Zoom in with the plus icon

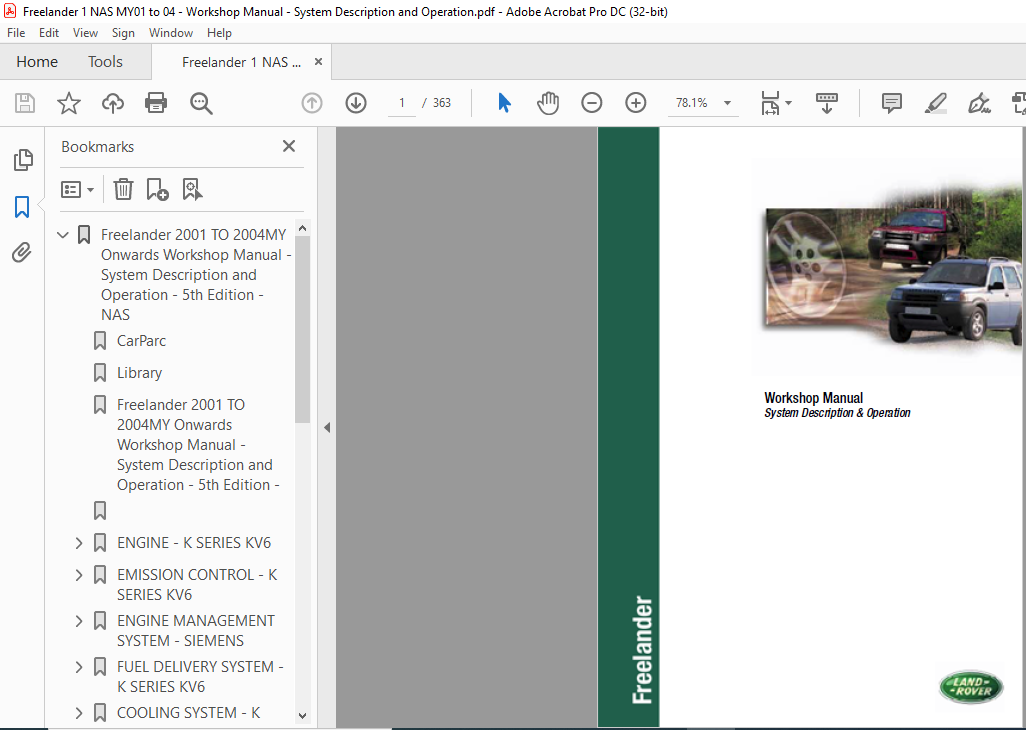pyautogui.click(x=635, y=103)
